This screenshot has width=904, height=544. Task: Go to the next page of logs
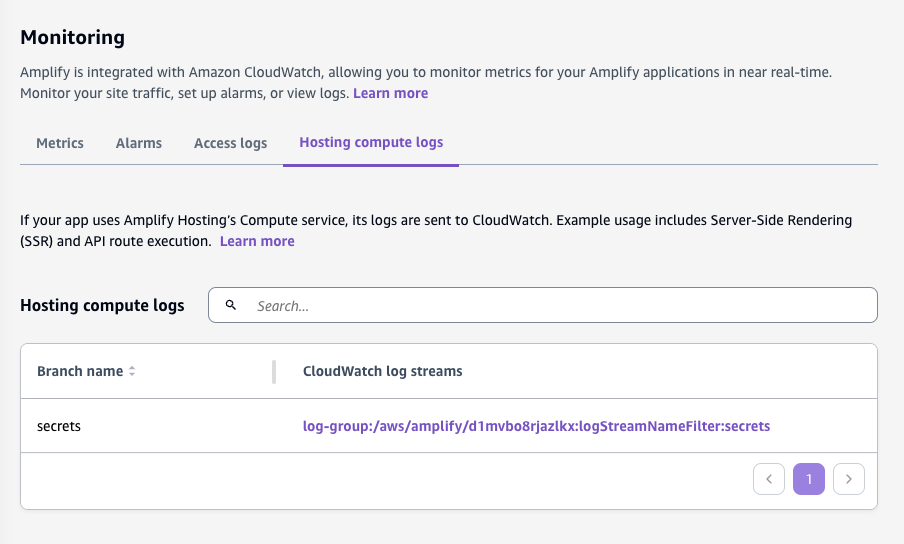pos(849,479)
